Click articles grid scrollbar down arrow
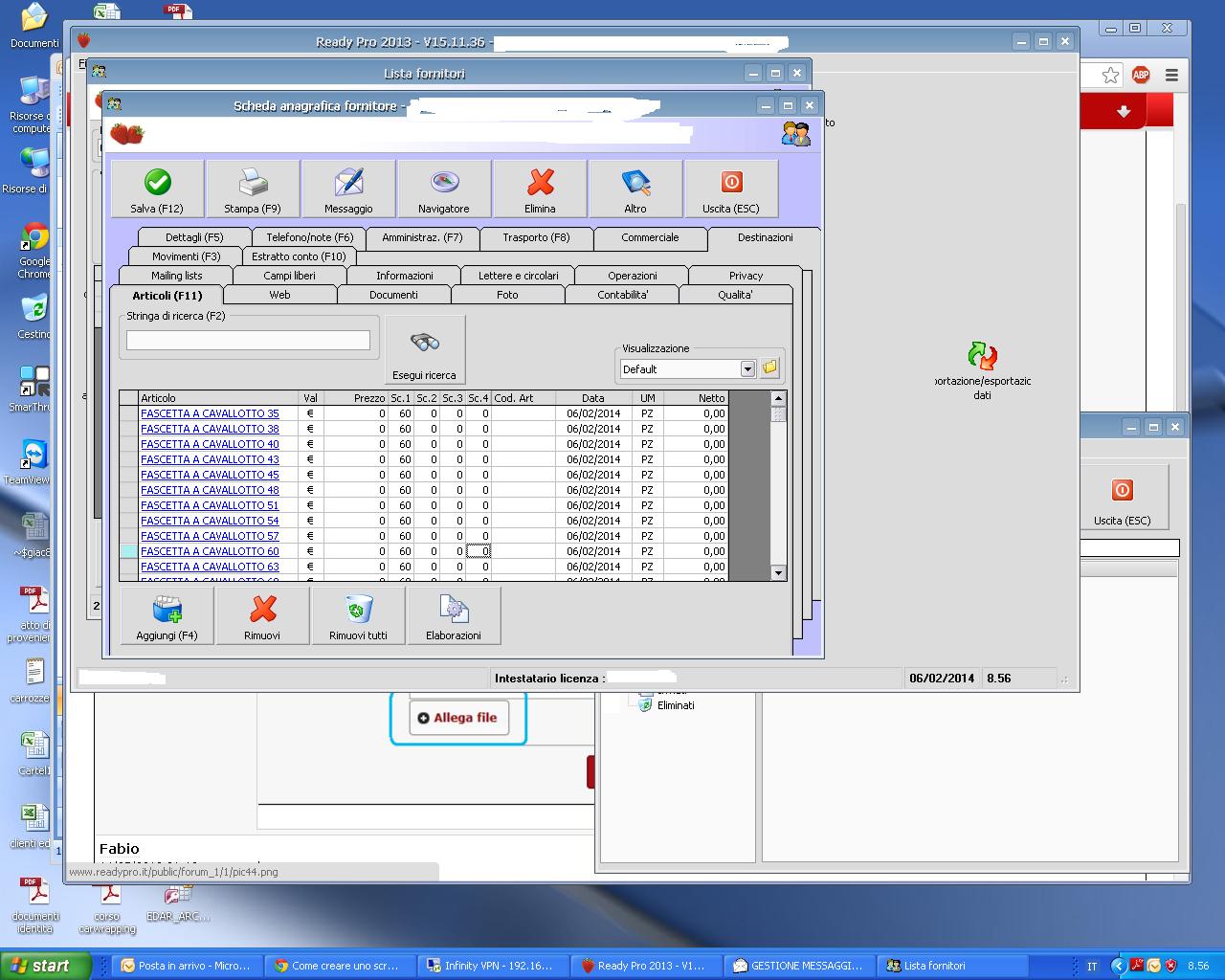This screenshot has width=1225, height=980. pyautogui.click(x=778, y=572)
